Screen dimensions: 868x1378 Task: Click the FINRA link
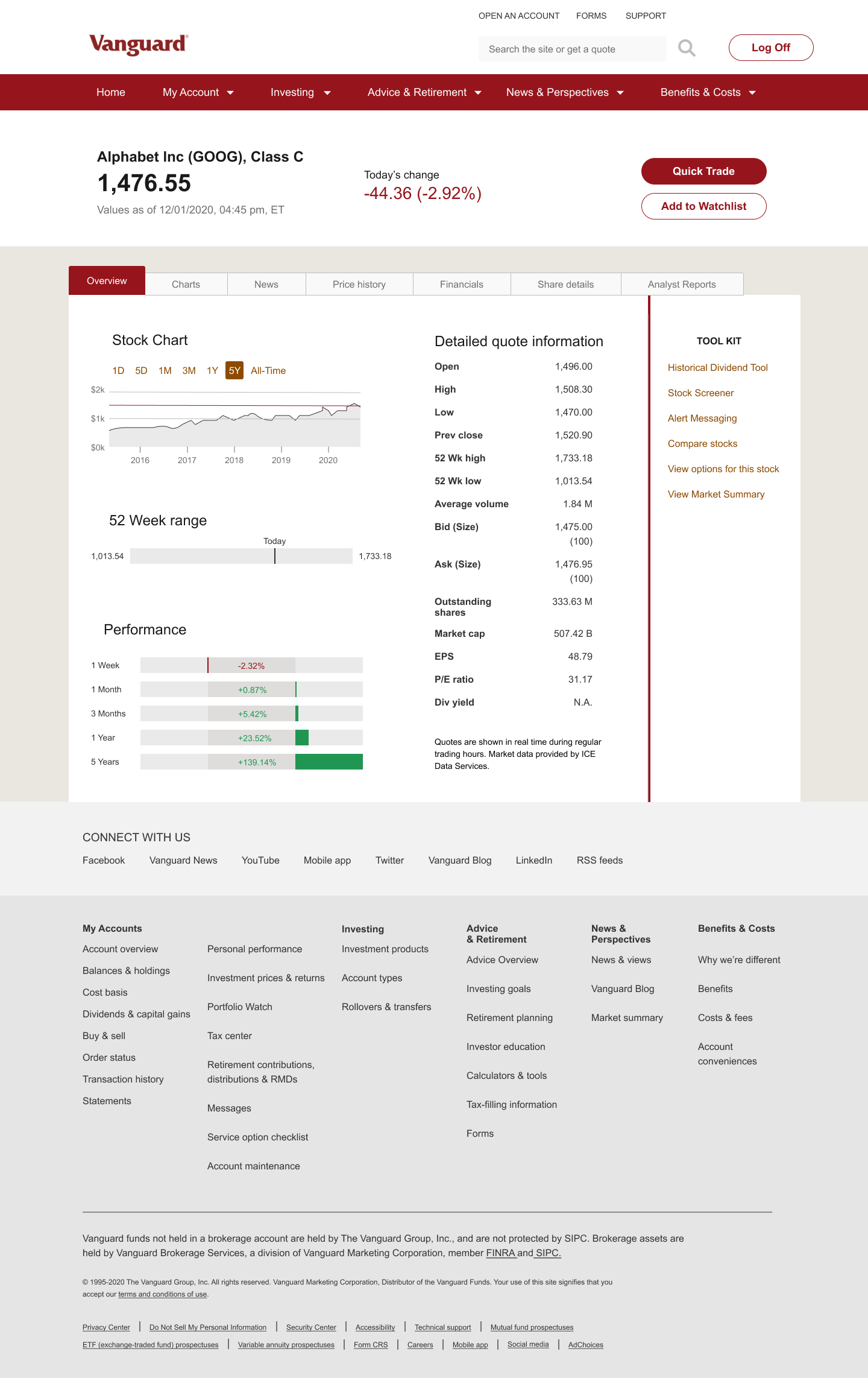(x=500, y=1253)
